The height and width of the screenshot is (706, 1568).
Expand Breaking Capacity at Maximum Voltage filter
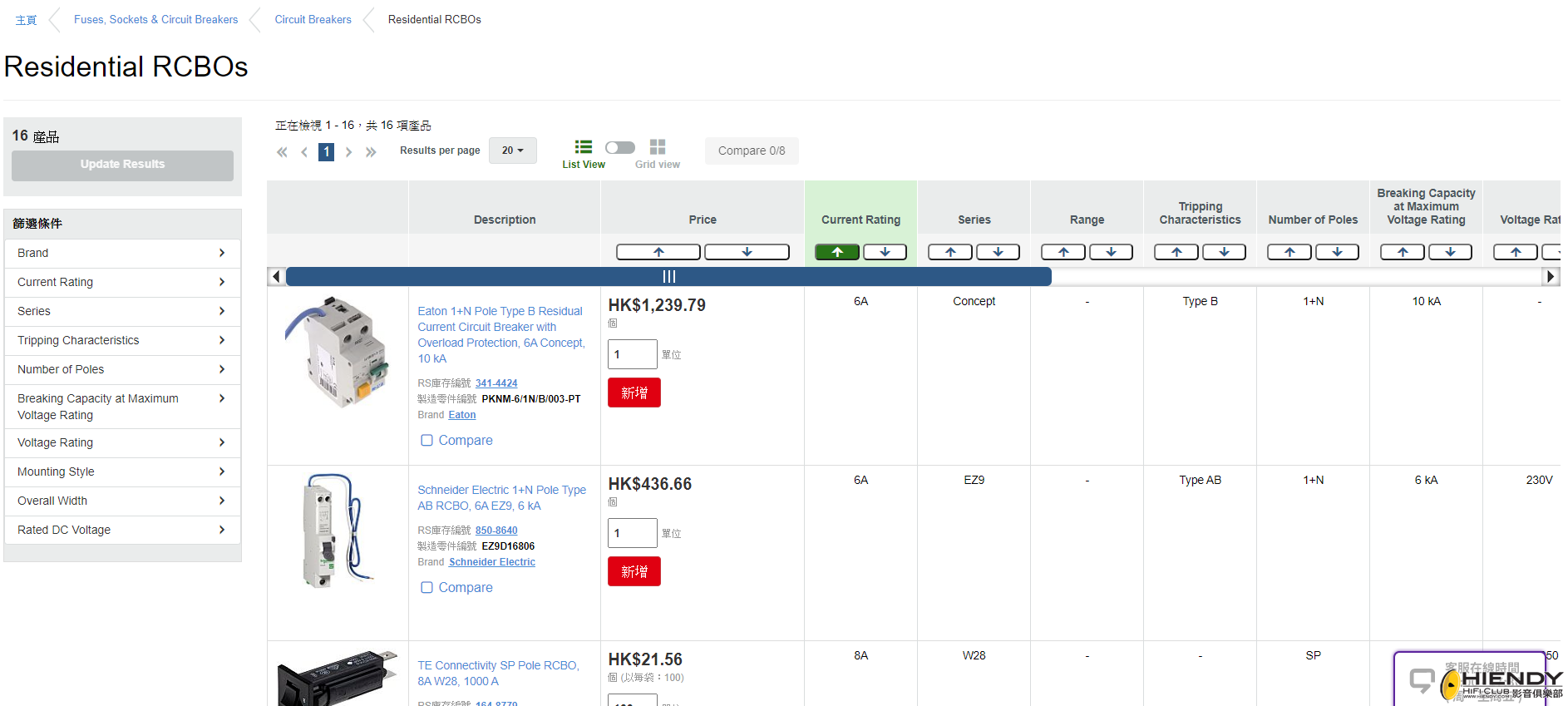[122, 407]
